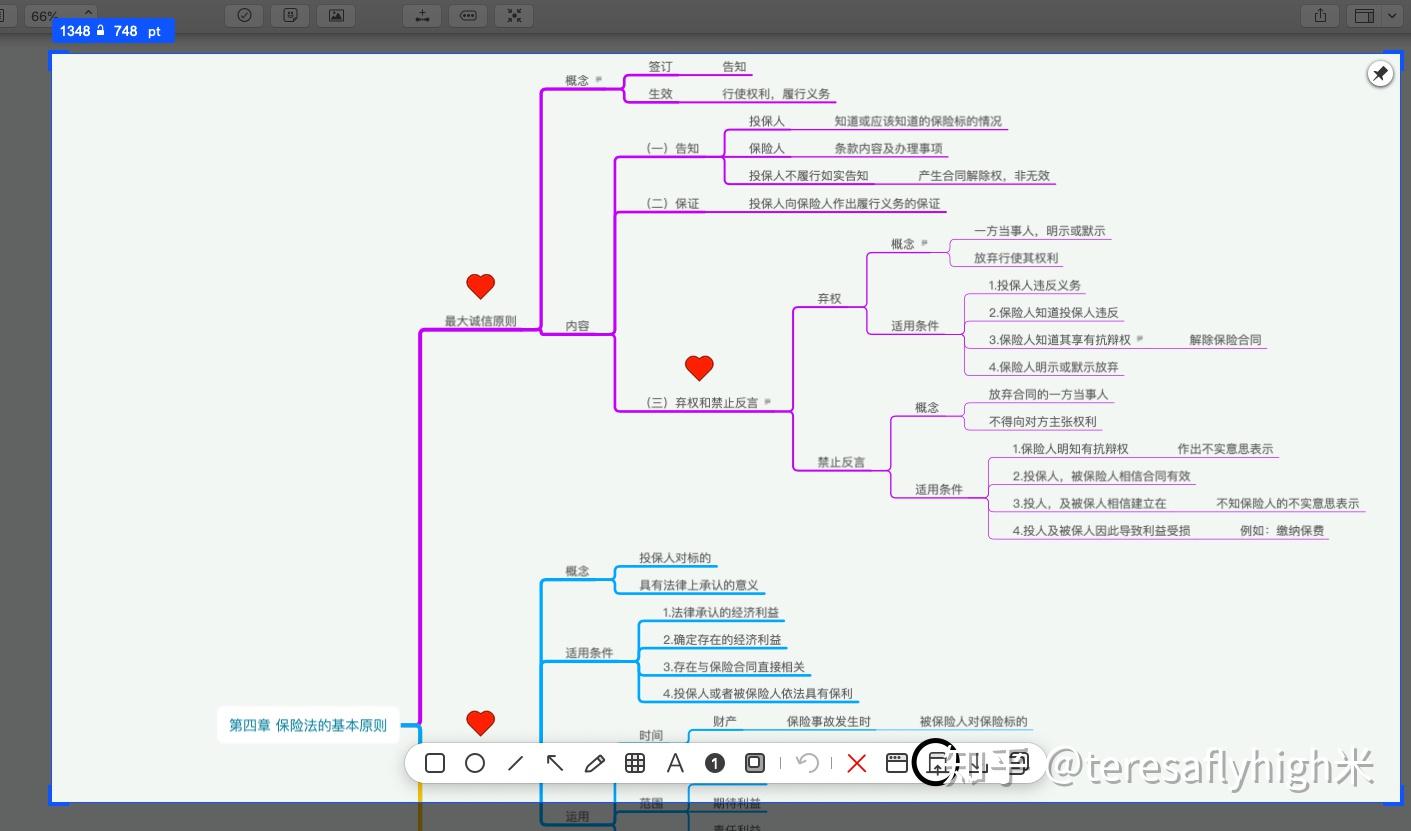The width and height of the screenshot is (1411, 831).
Task: Select the numbered marker tool
Action: (714, 763)
